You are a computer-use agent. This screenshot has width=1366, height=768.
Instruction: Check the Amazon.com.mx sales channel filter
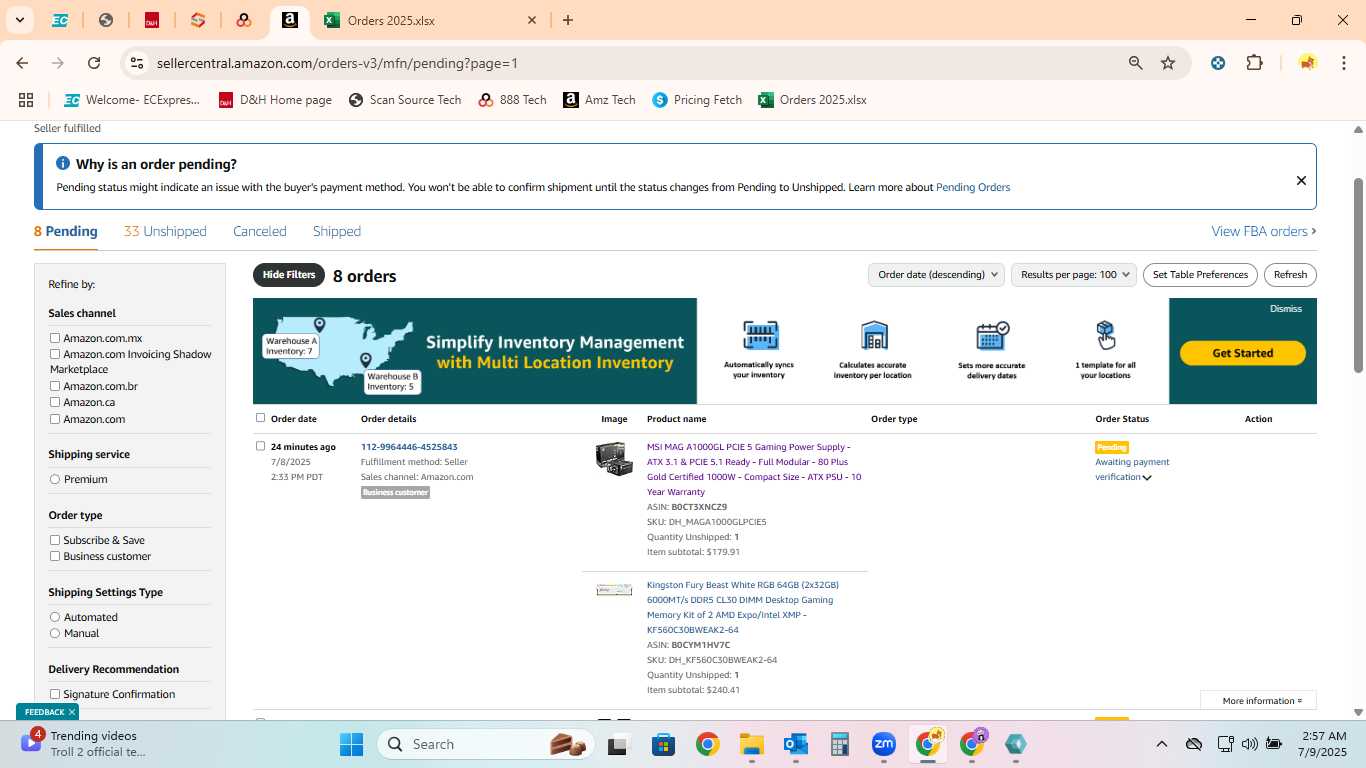click(x=55, y=338)
